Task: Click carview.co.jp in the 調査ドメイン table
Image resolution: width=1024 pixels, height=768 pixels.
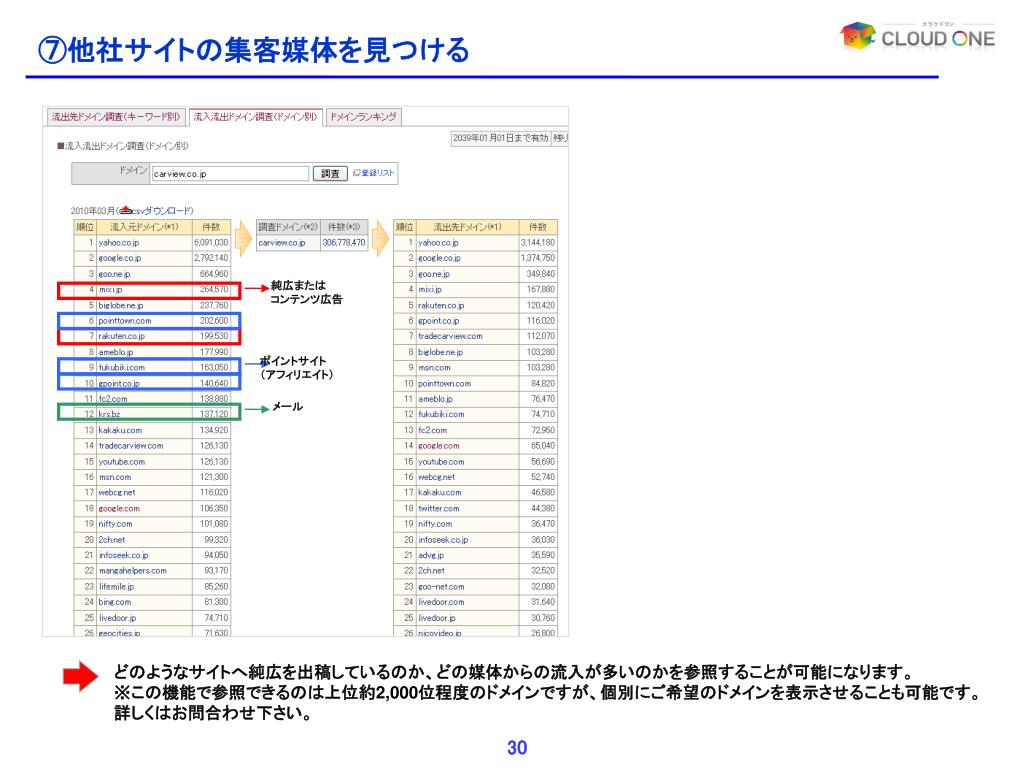Action: [281, 242]
